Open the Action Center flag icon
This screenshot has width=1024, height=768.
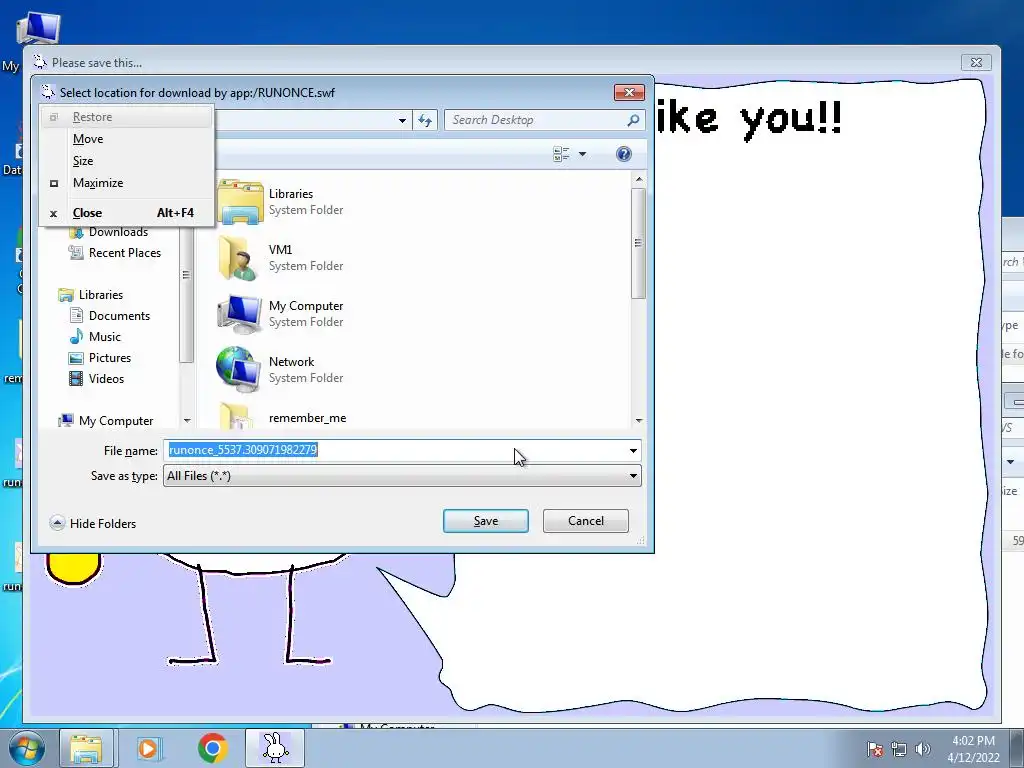pos(875,750)
